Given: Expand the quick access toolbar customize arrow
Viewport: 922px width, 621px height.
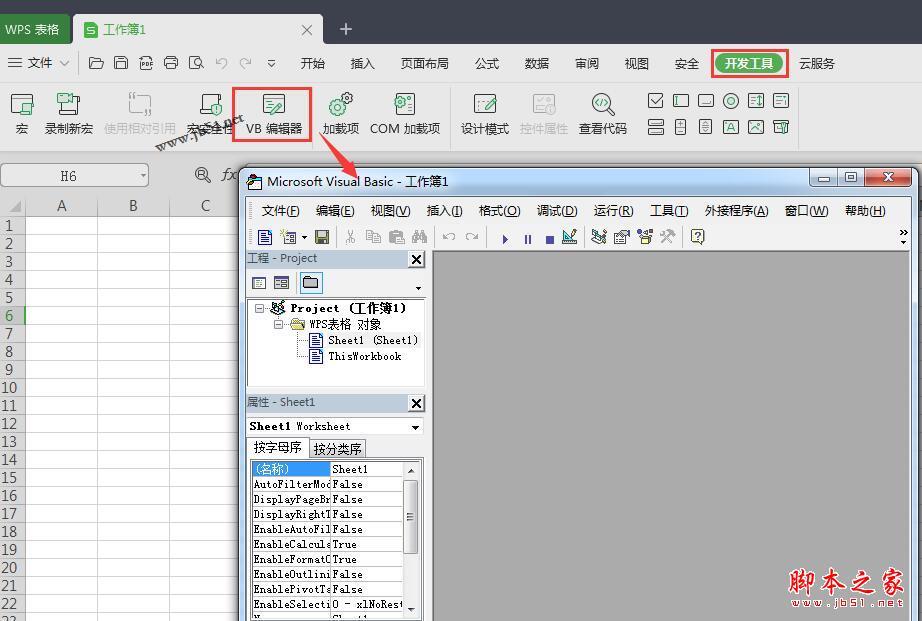Looking at the screenshot, I should 271,63.
